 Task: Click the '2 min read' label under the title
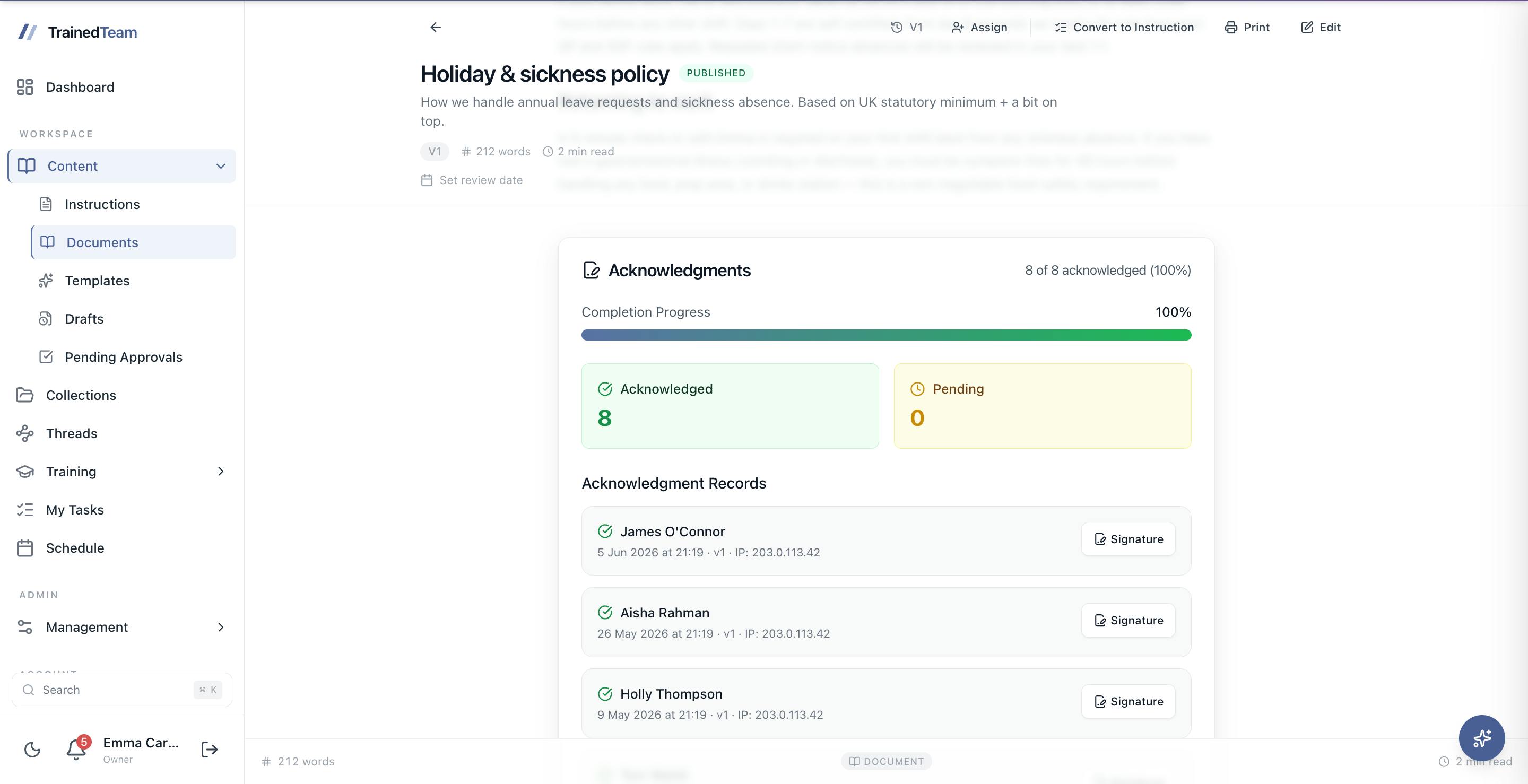578,151
